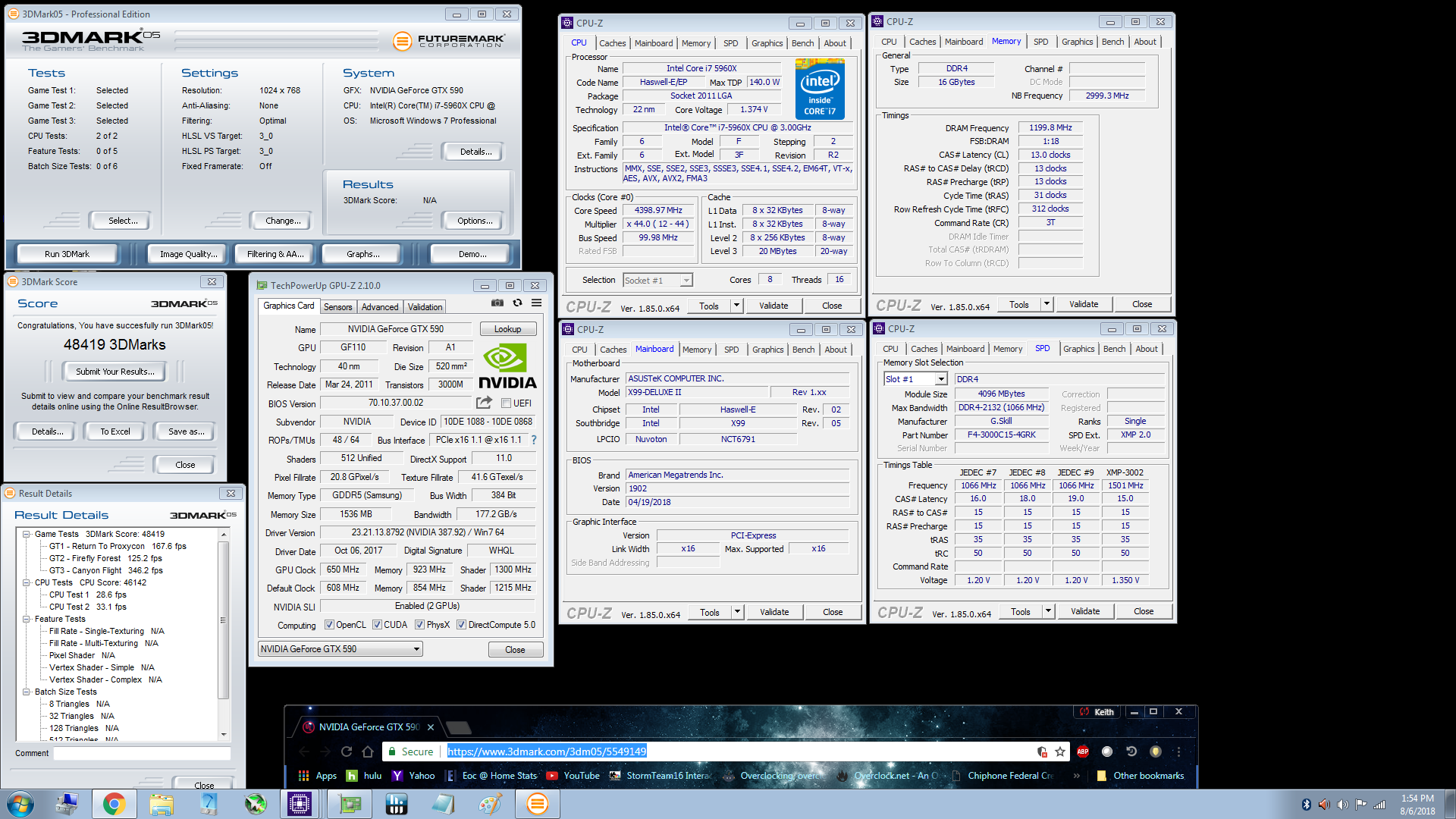The width and height of the screenshot is (1456, 819).
Task: Open Notepad from the taskbar
Action: click(444, 804)
